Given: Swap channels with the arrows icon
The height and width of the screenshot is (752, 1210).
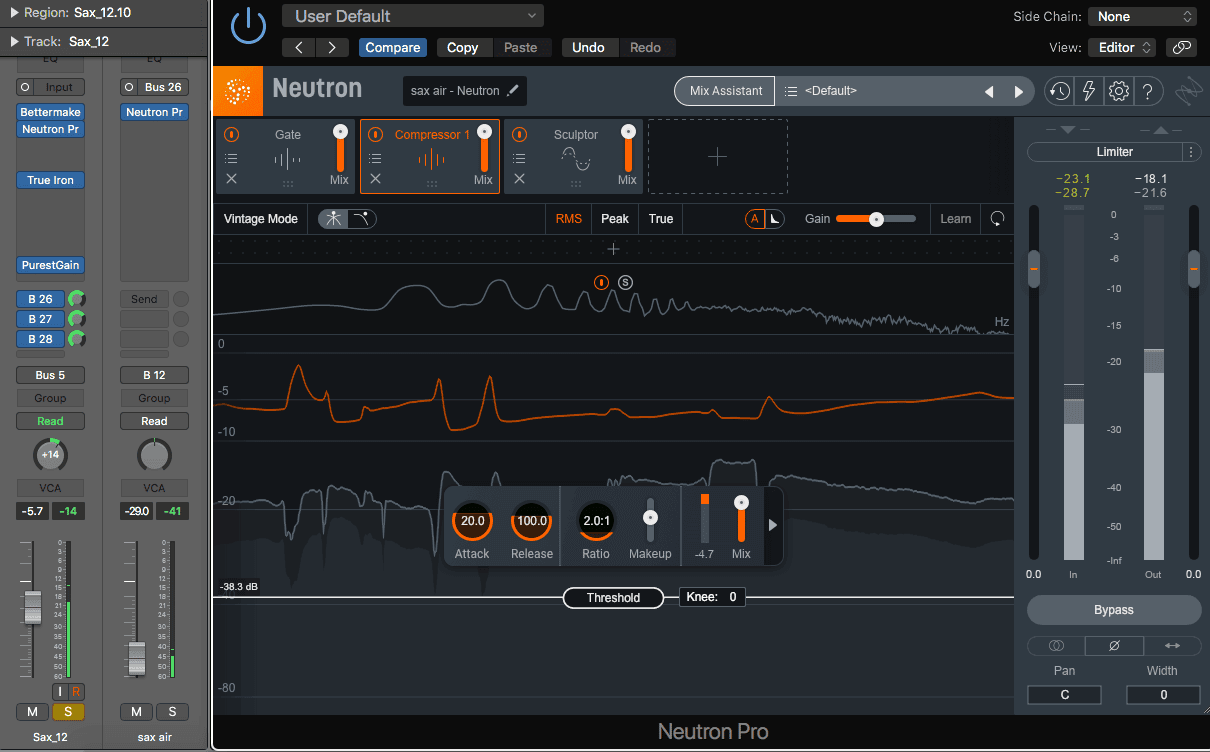Looking at the screenshot, I should tap(1172, 645).
